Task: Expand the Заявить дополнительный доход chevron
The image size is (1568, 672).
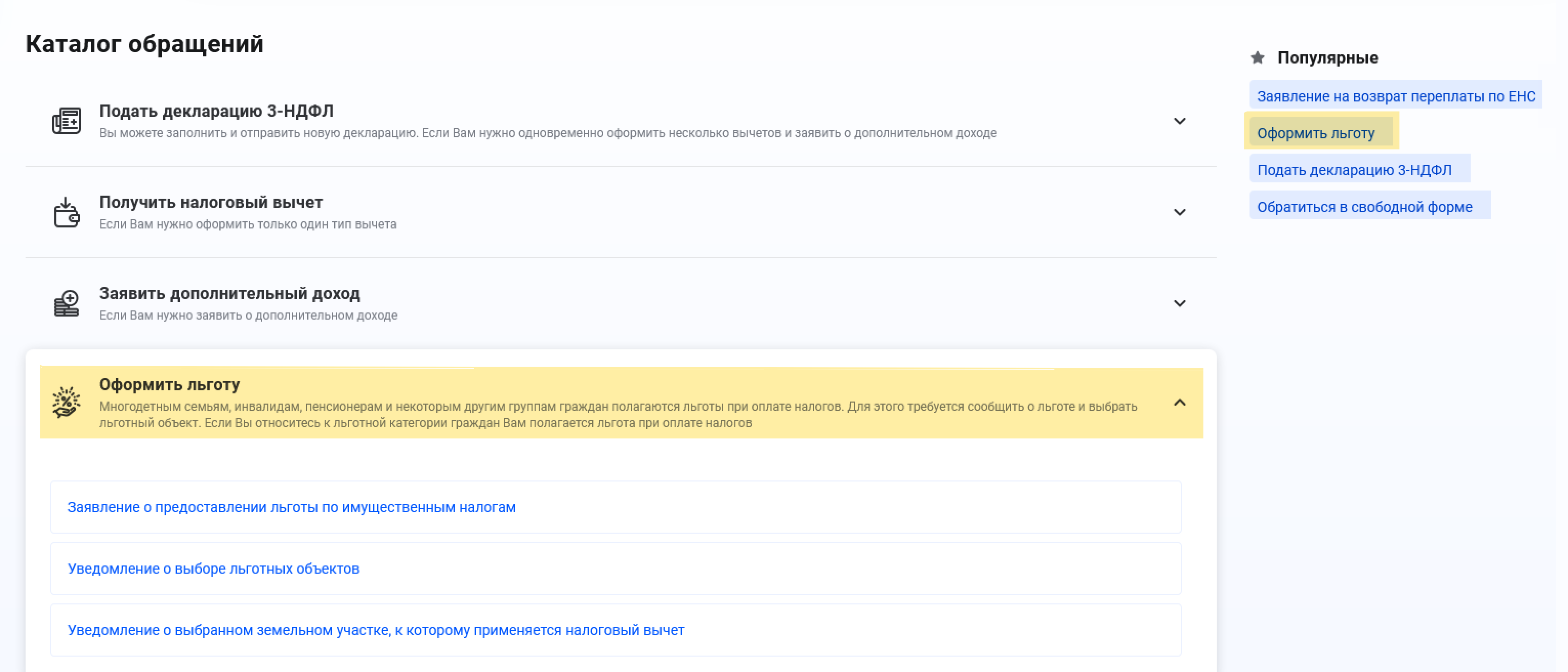Action: tap(1180, 303)
